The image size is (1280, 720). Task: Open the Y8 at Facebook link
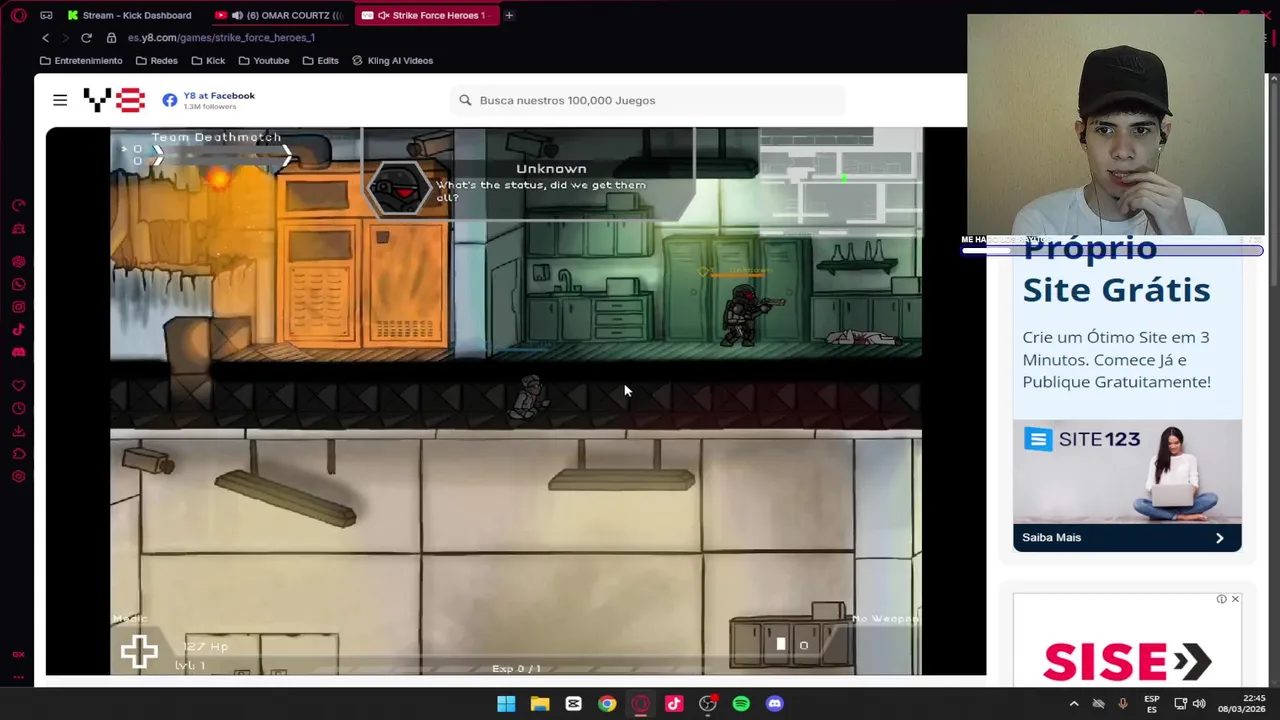point(219,96)
